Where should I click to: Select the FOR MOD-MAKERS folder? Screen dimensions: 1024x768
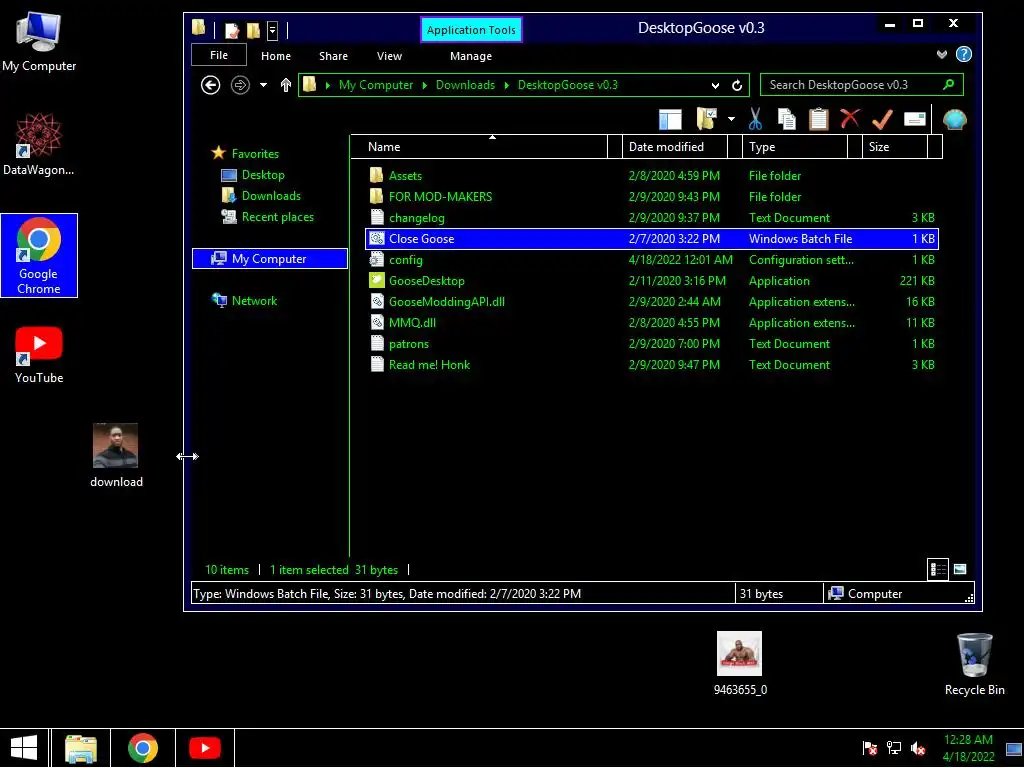click(x=652, y=197)
